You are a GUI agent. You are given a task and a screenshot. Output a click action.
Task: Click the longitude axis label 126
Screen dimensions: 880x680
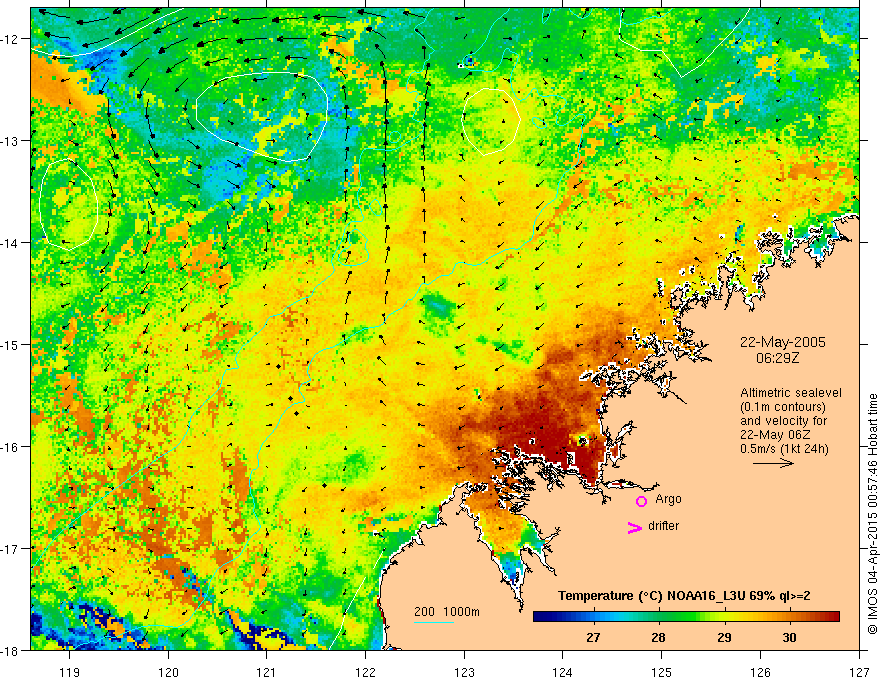click(x=760, y=672)
